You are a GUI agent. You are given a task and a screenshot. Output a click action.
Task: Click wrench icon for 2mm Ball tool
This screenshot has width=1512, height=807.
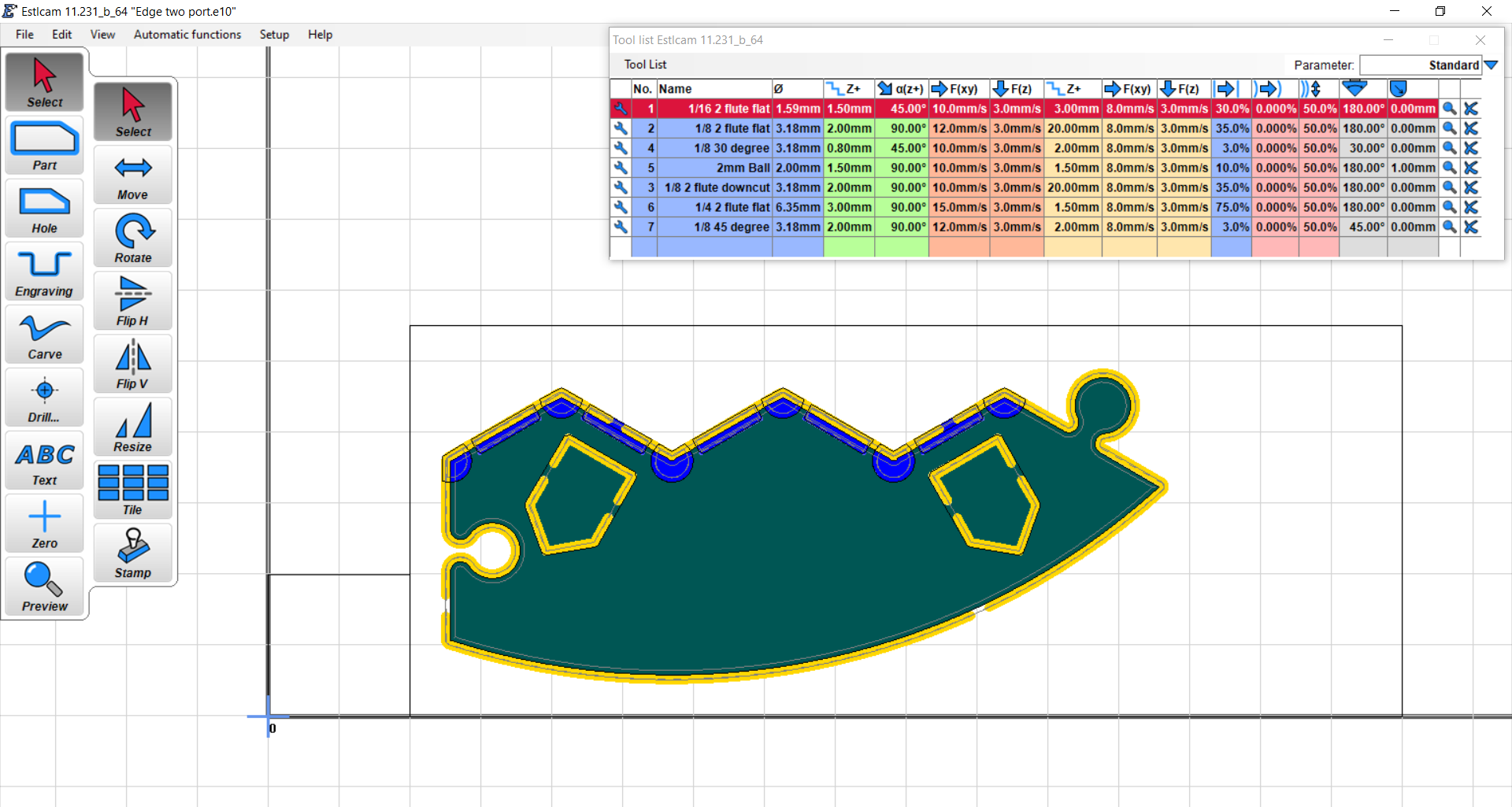point(621,168)
